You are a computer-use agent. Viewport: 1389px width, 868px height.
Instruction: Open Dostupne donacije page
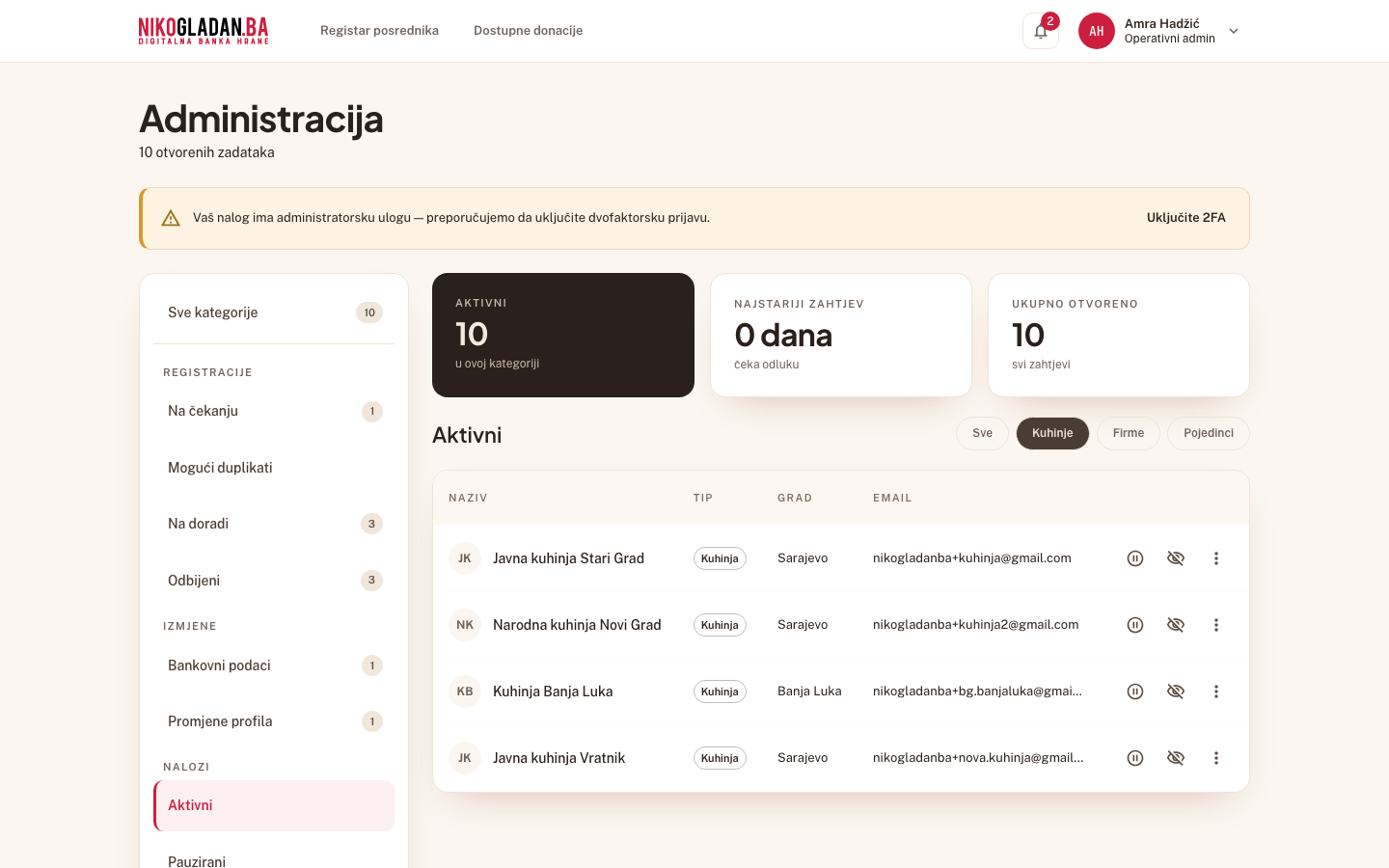[x=528, y=31]
